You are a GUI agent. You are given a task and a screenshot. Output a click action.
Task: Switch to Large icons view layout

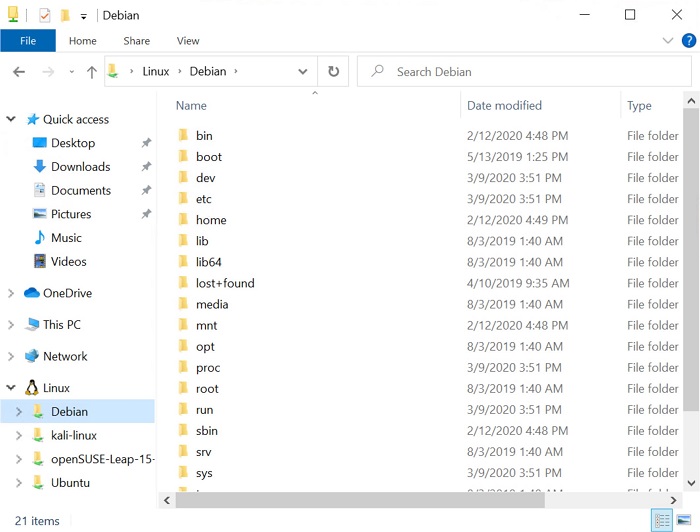click(x=684, y=520)
